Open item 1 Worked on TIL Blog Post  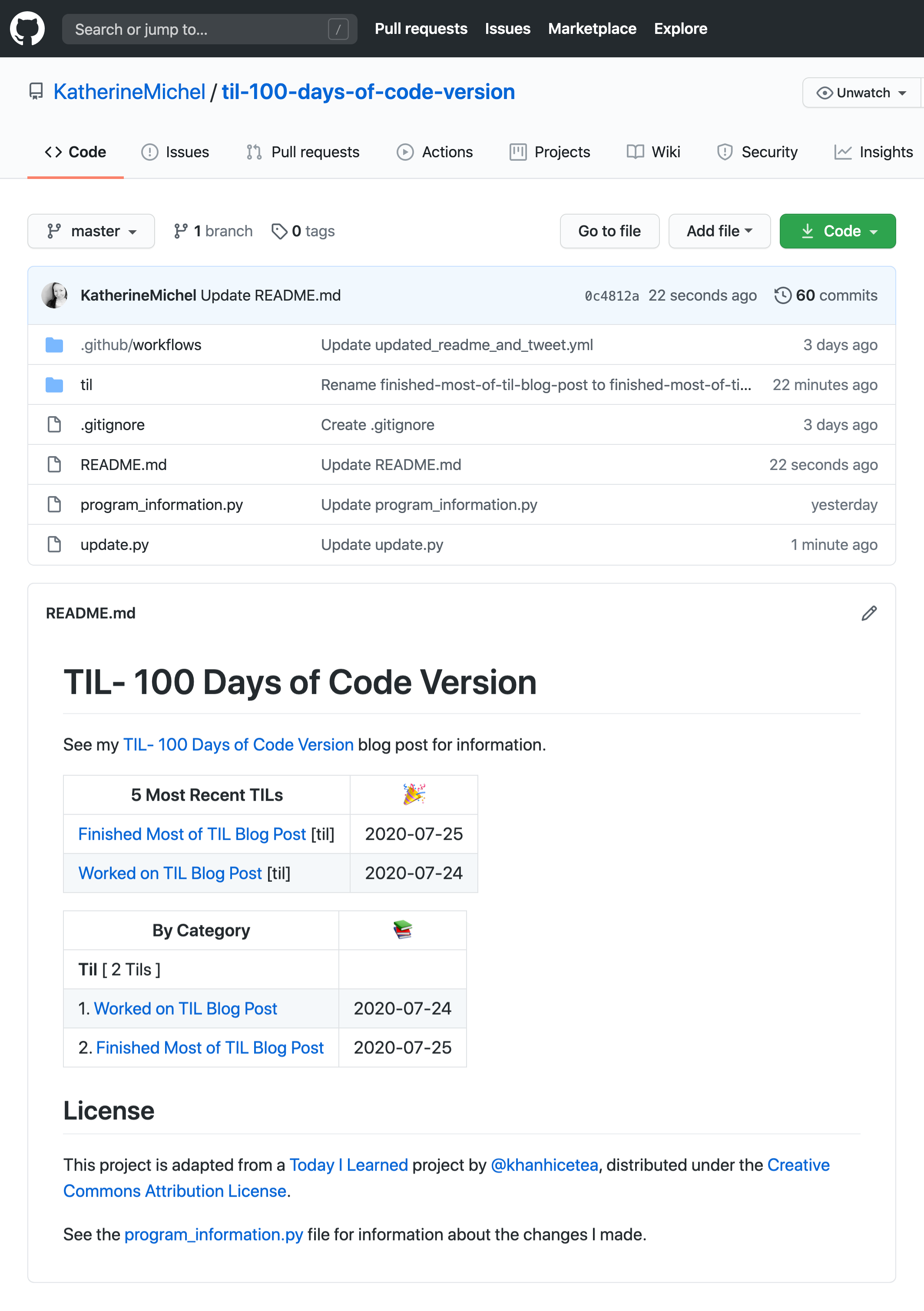[185, 1009]
